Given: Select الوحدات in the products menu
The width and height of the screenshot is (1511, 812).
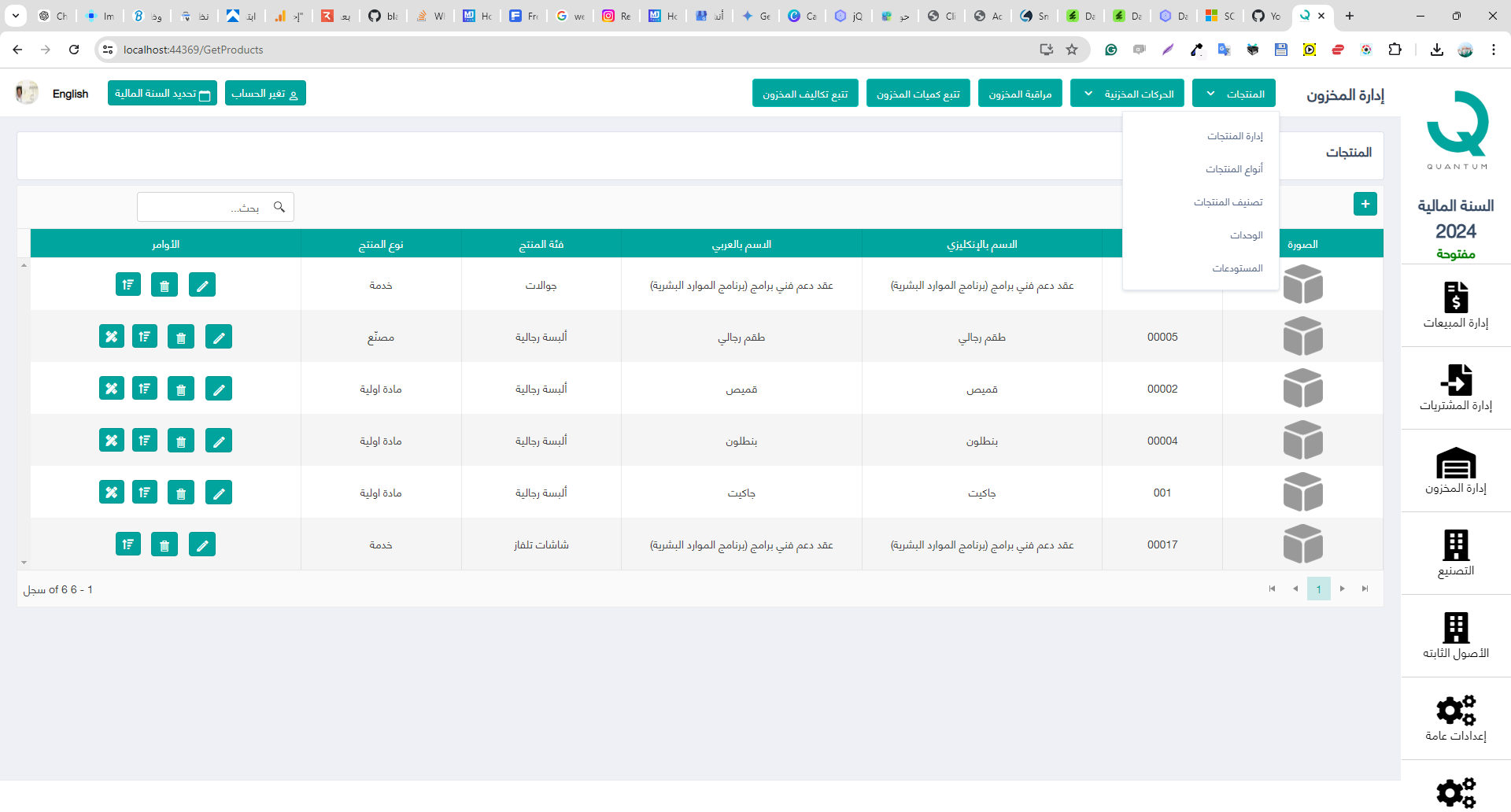Looking at the screenshot, I should (x=1246, y=235).
